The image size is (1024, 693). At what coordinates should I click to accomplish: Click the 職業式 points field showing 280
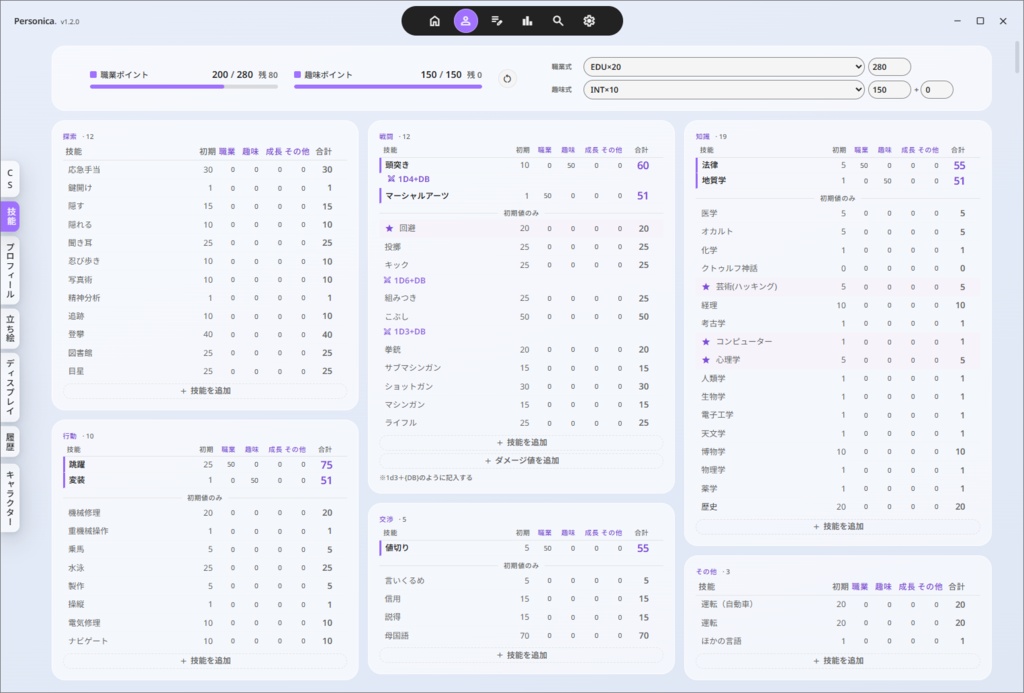(x=889, y=67)
